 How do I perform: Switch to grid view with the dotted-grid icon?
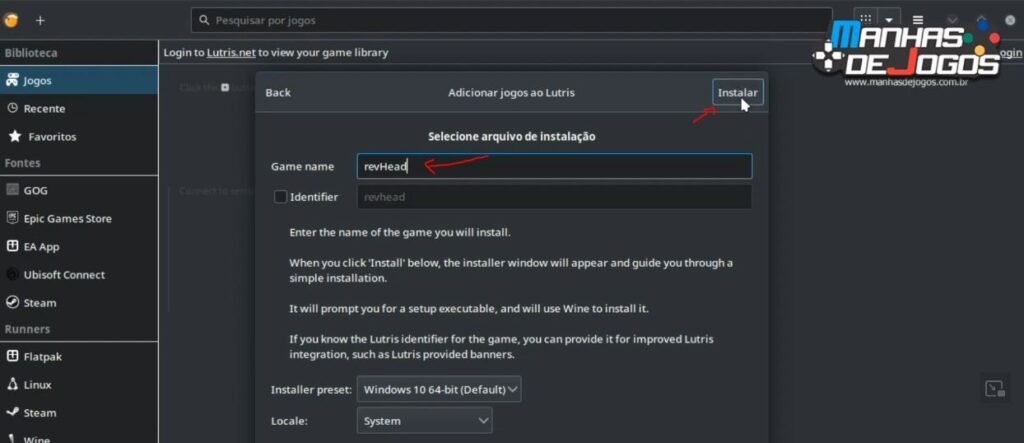[865, 20]
